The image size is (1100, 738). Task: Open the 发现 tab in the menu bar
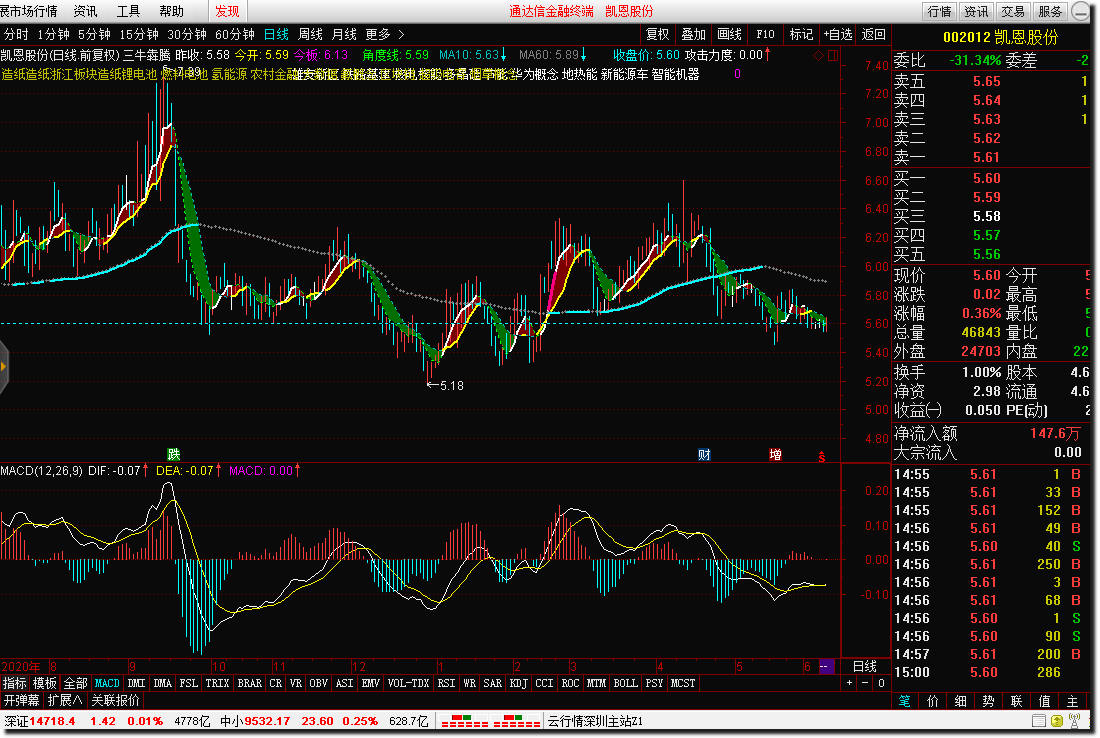tap(227, 11)
